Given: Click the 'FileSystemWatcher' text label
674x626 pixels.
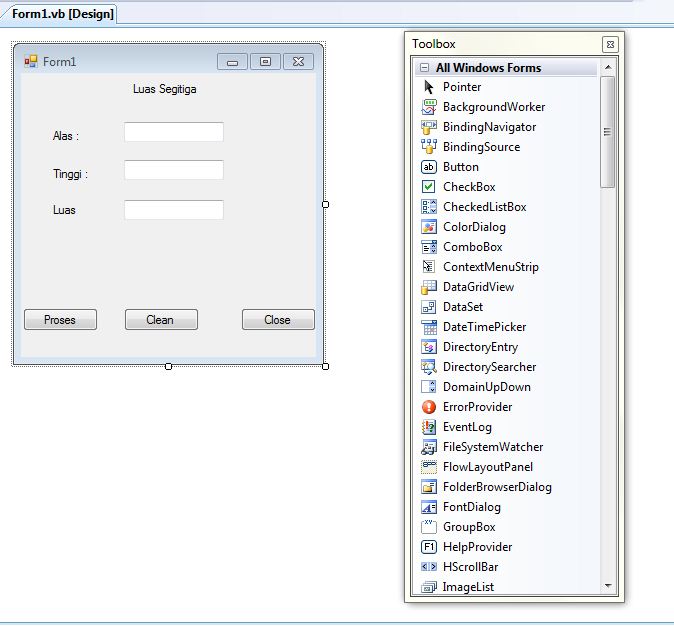Looking at the screenshot, I should tap(493, 447).
